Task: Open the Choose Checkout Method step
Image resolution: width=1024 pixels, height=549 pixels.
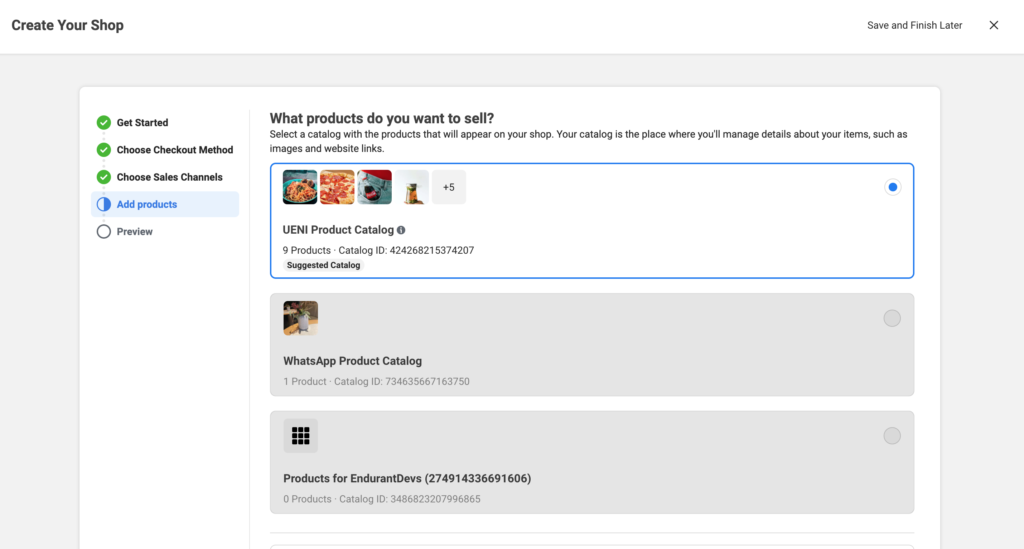Action: (174, 149)
